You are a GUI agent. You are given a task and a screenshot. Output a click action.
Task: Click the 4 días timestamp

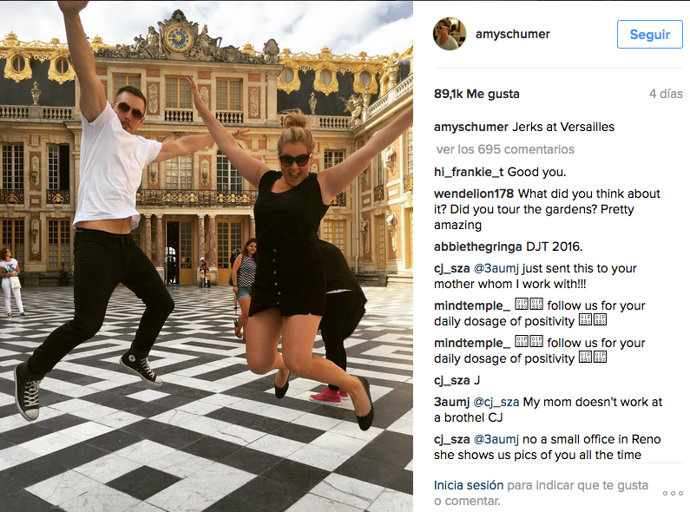tap(666, 94)
